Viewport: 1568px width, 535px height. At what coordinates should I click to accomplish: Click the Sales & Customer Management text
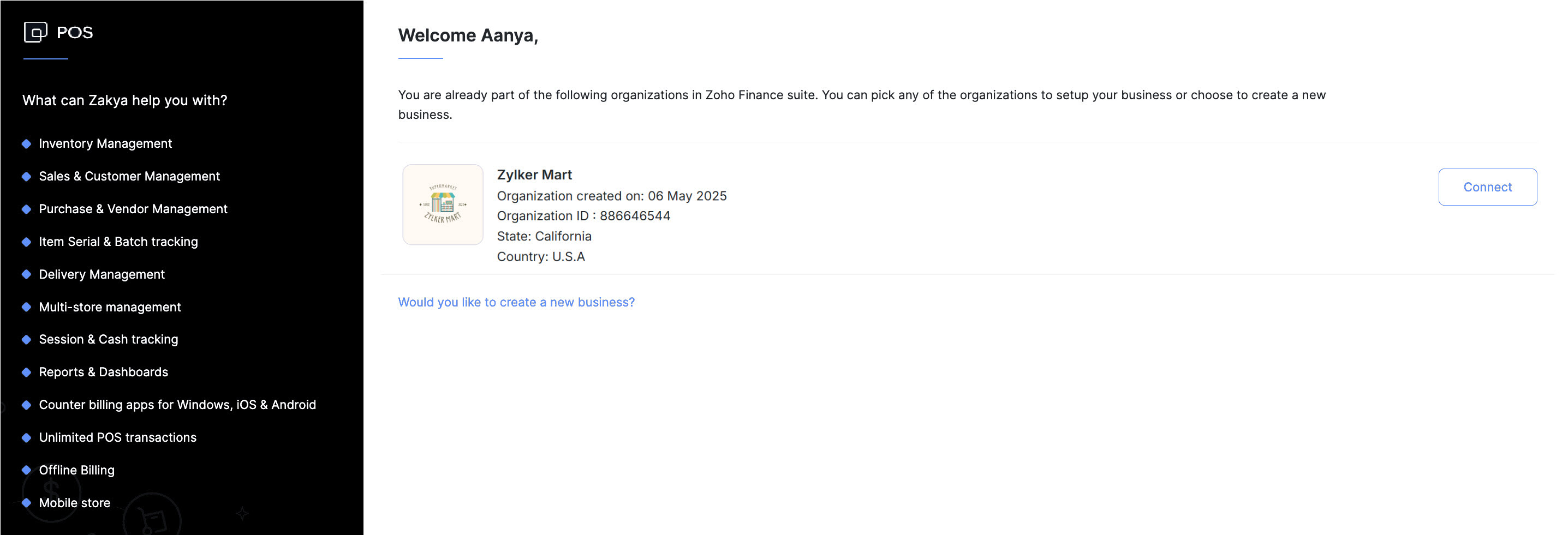point(129,176)
